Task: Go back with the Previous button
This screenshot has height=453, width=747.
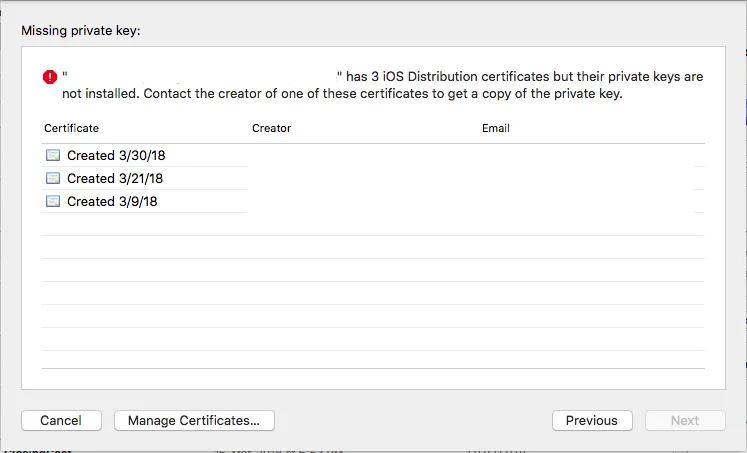Action: (x=592, y=421)
